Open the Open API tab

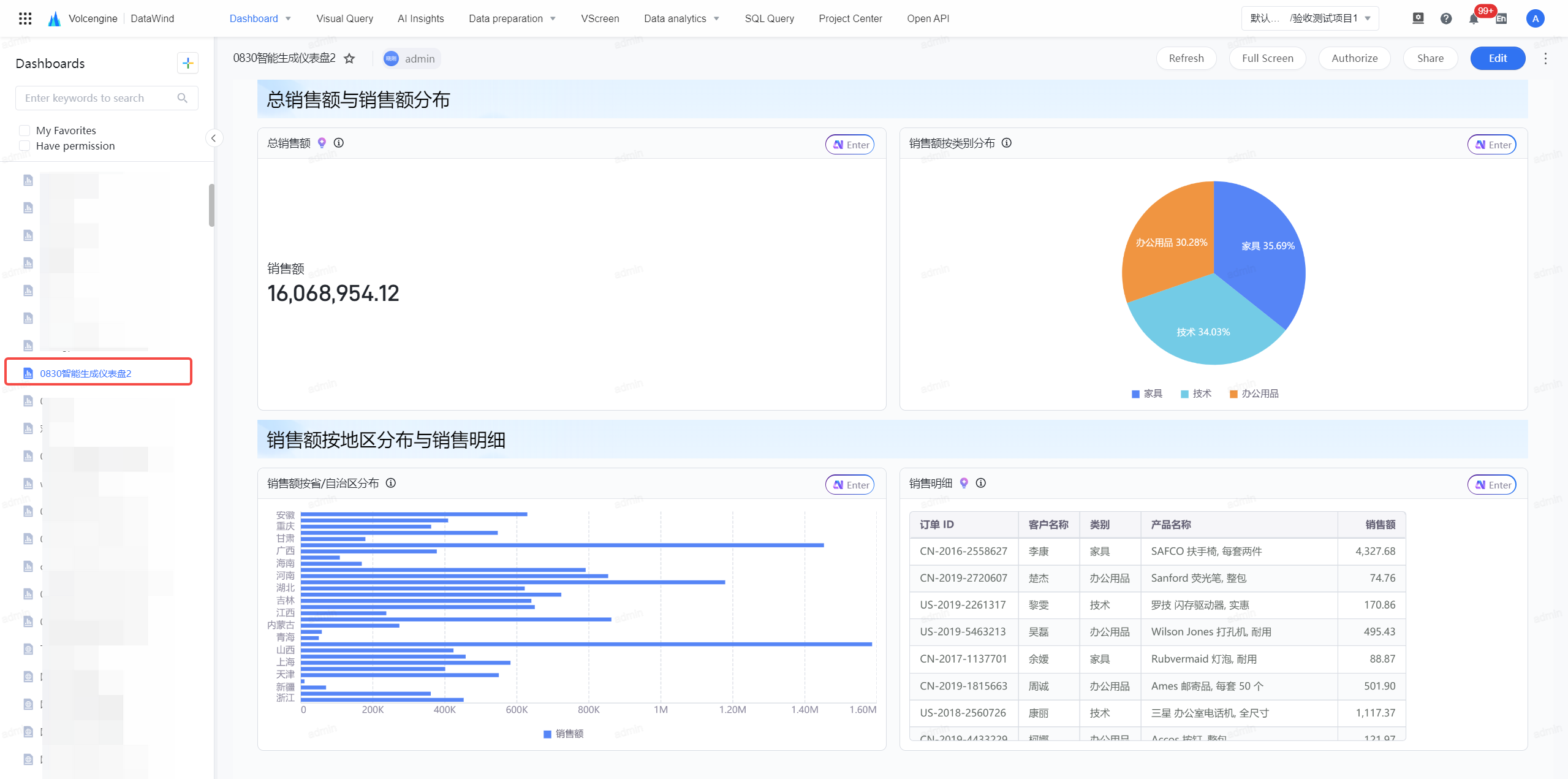tap(928, 18)
